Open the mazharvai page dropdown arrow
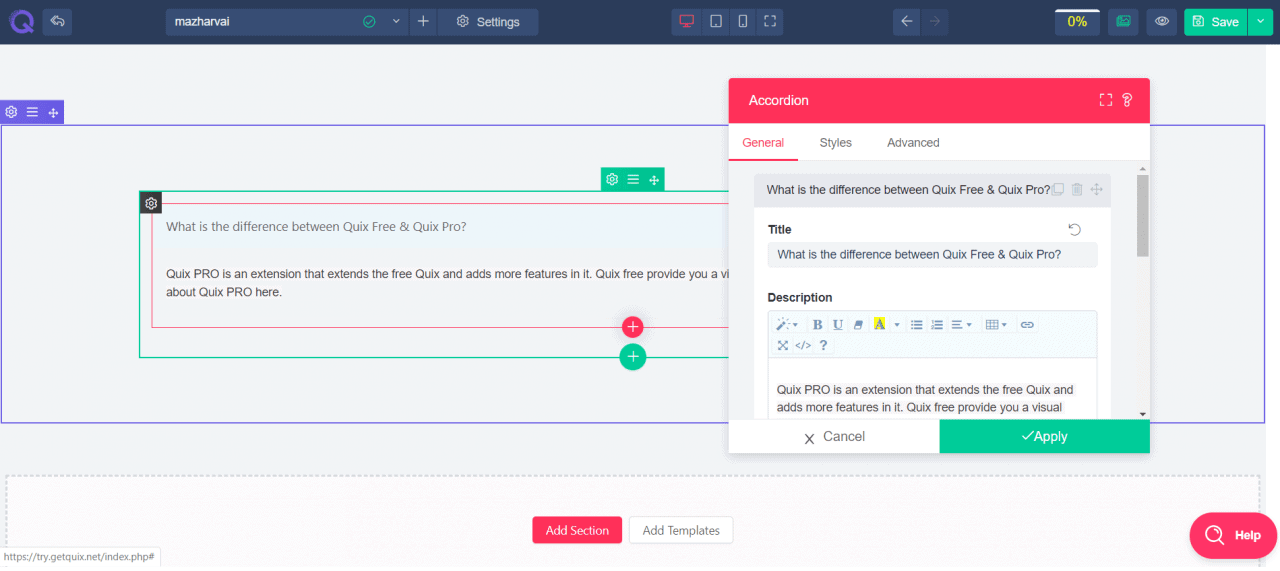 click(x=396, y=21)
